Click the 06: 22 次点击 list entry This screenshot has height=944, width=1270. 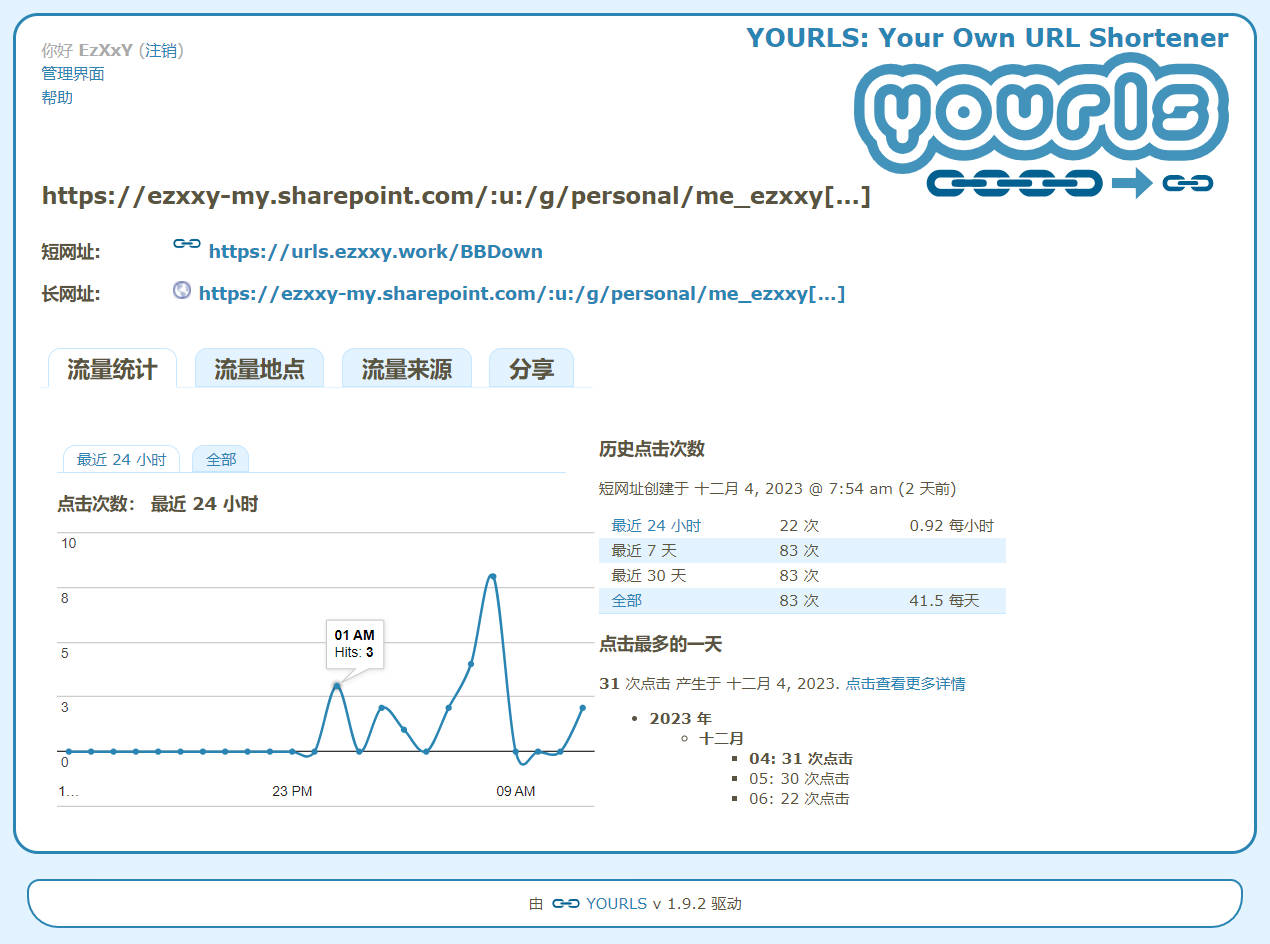tap(799, 799)
